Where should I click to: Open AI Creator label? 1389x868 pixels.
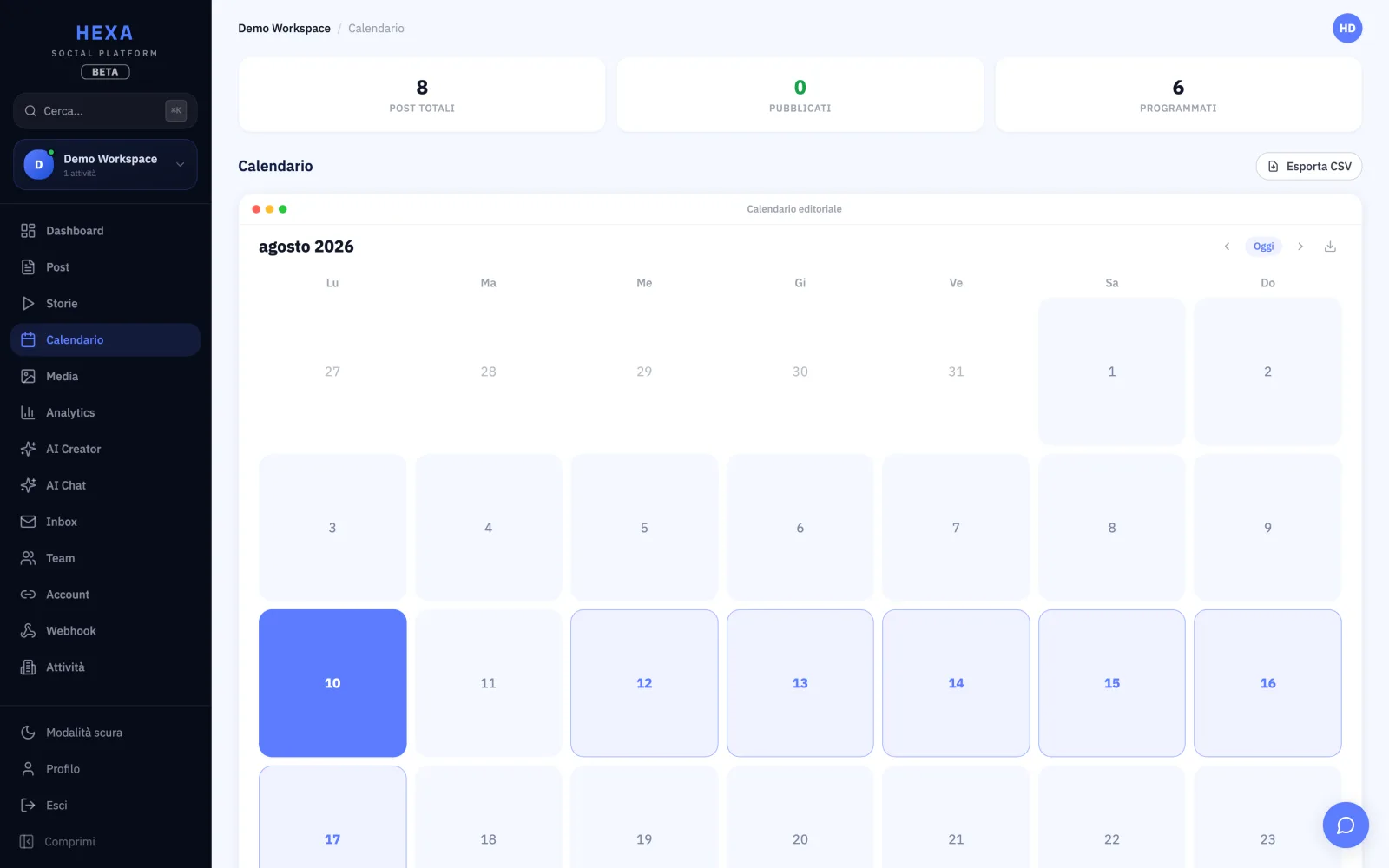pyautogui.click(x=74, y=450)
